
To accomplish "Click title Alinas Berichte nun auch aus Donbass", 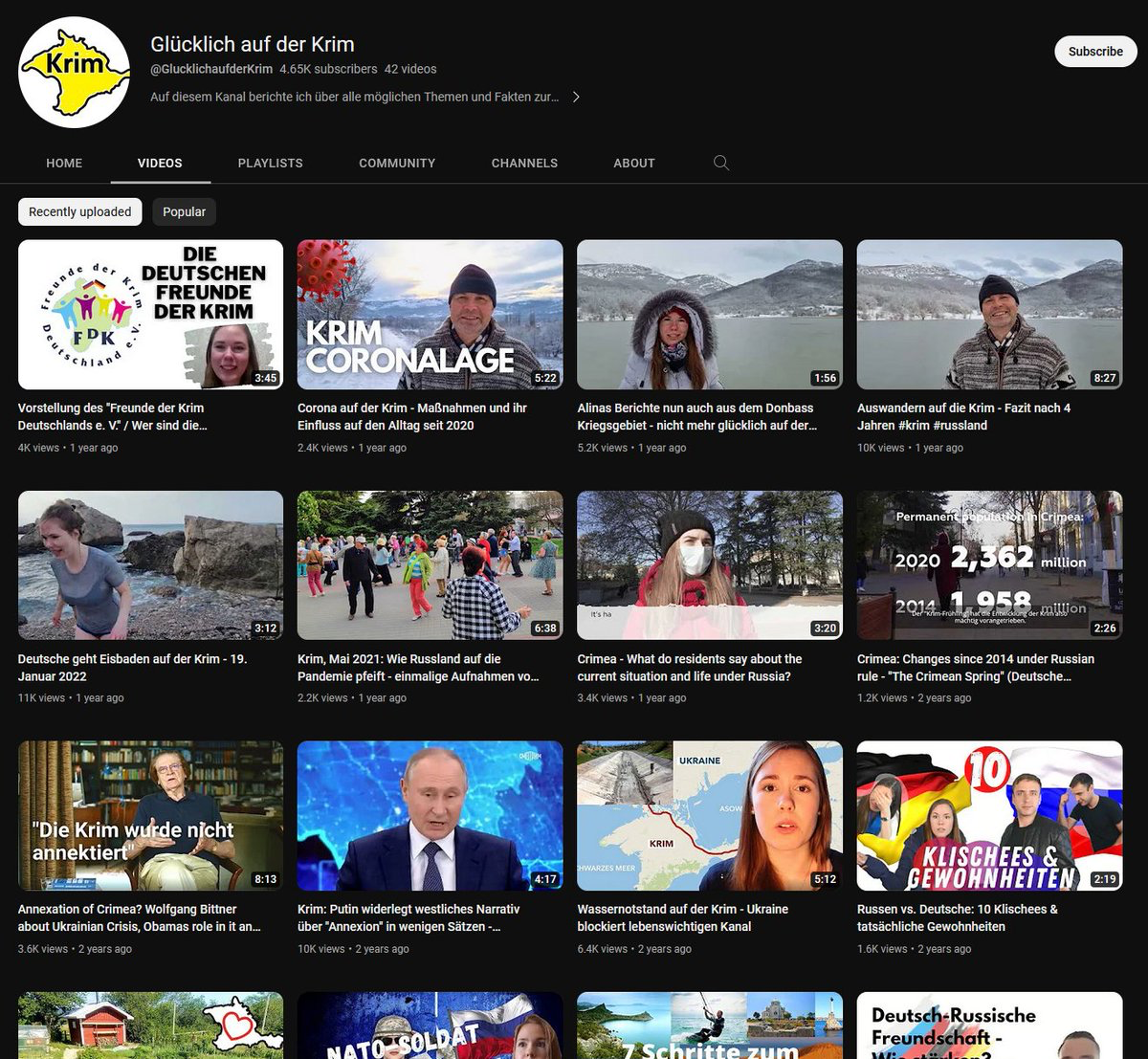I will click(x=697, y=416).
